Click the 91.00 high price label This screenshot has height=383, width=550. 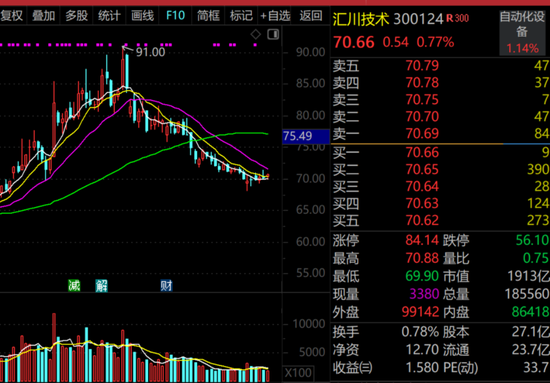pyautogui.click(x=150, y=53)
